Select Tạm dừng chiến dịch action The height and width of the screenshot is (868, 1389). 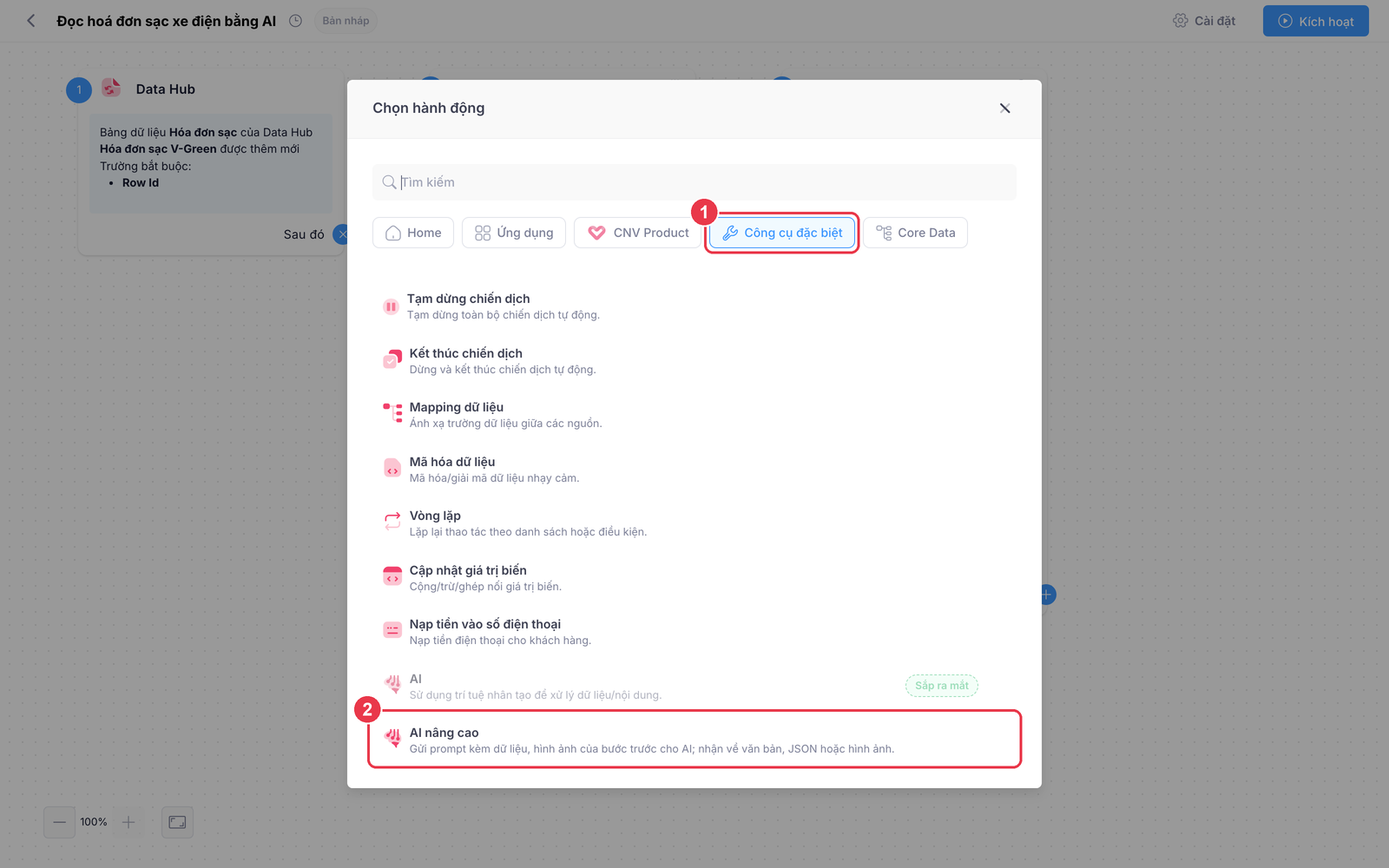pyautogui.click(x=694, y=306)
